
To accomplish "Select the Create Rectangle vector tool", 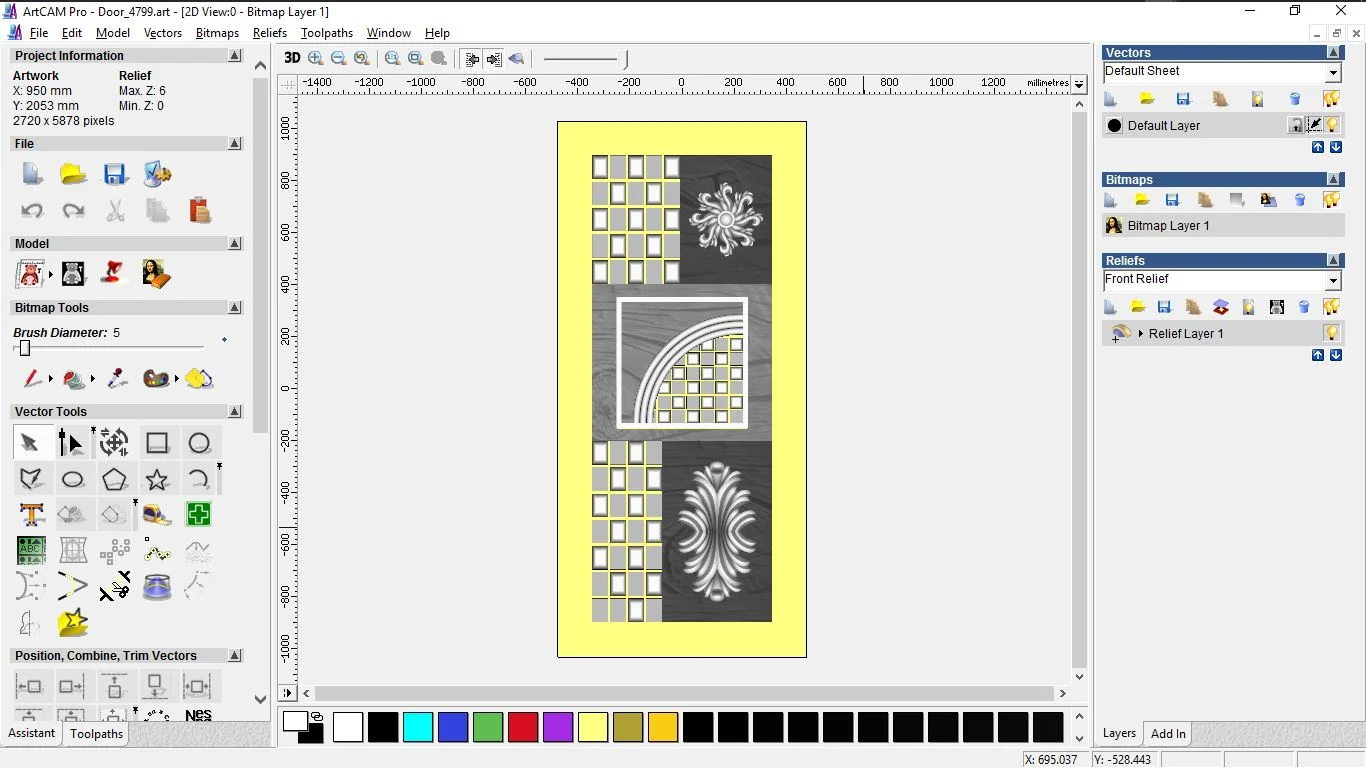I will (x=157, y=443).
